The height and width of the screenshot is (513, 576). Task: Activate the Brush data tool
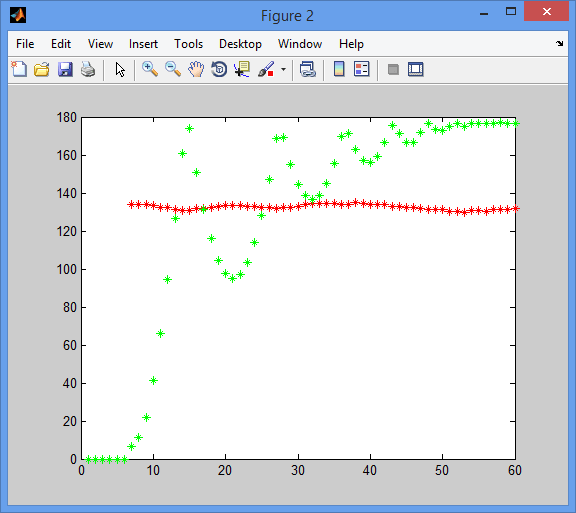pyautogui.click(x=266, y=69)
